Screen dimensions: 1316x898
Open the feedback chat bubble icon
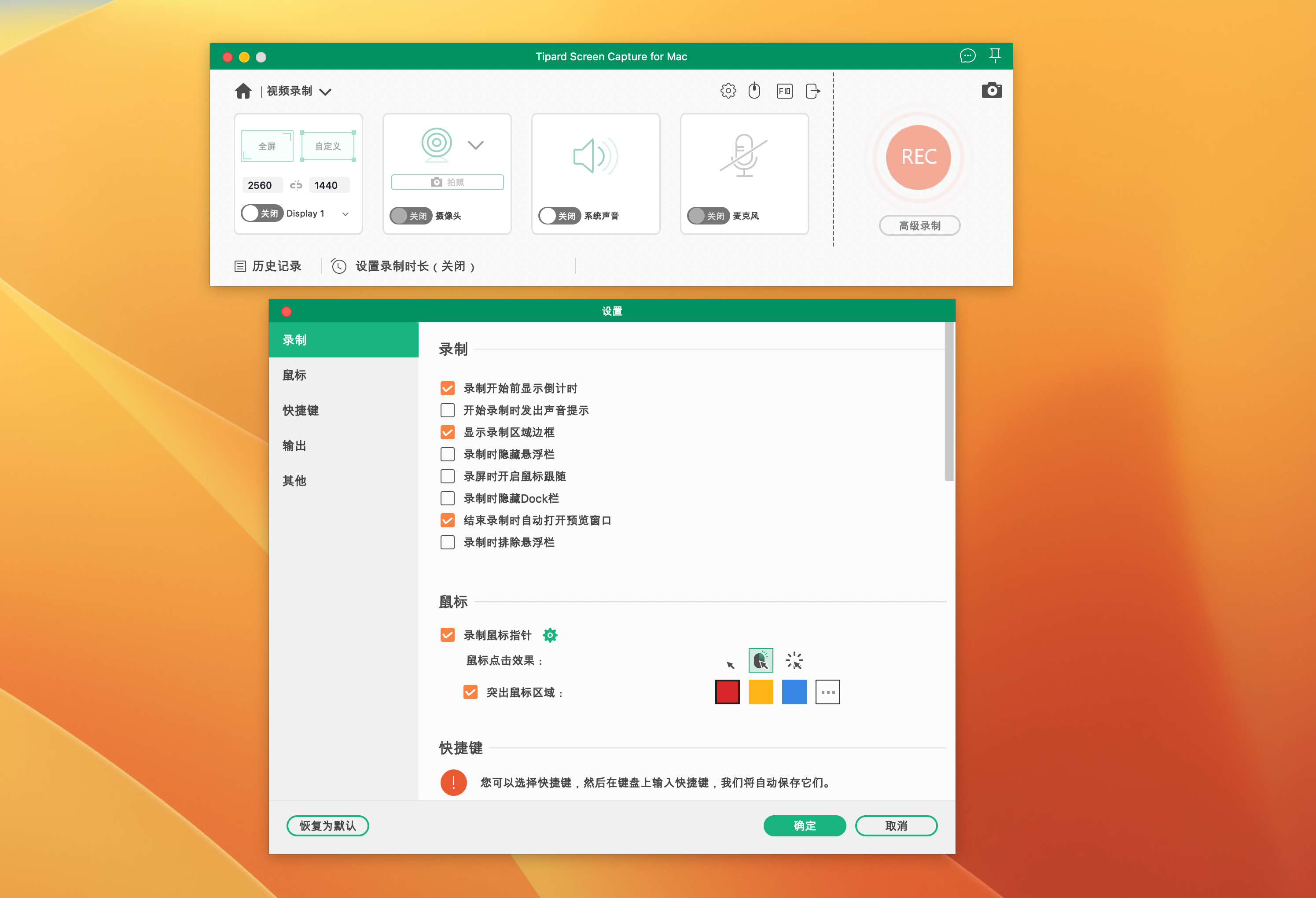967,55
